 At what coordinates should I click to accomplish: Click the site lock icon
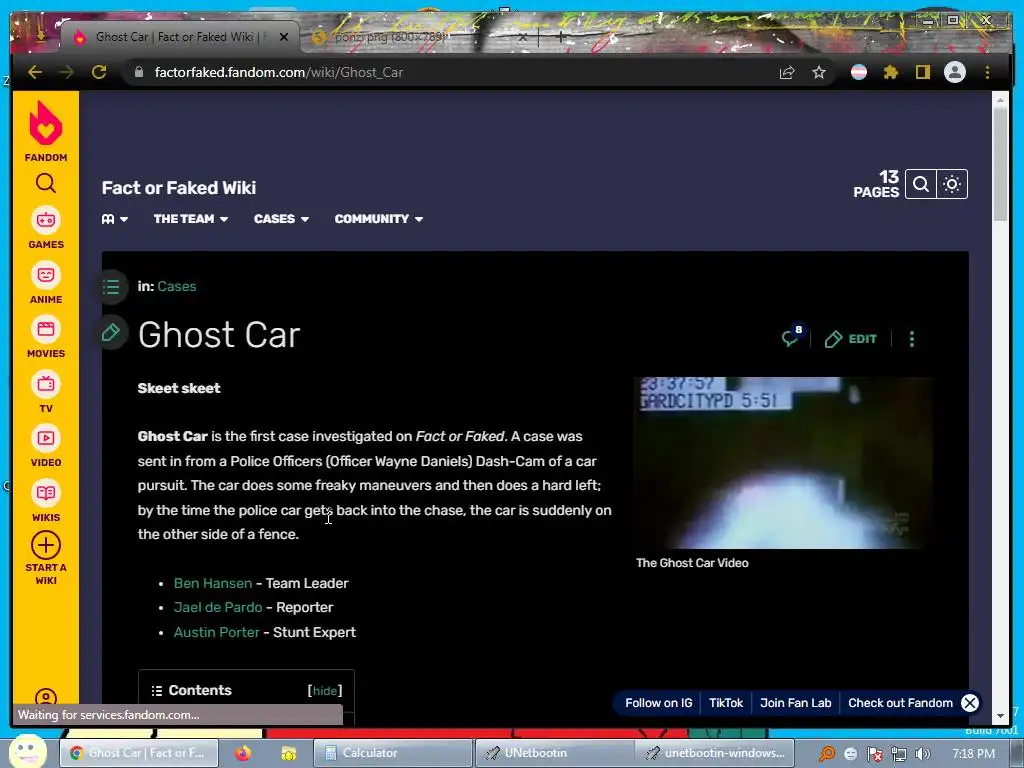point(138,72)
